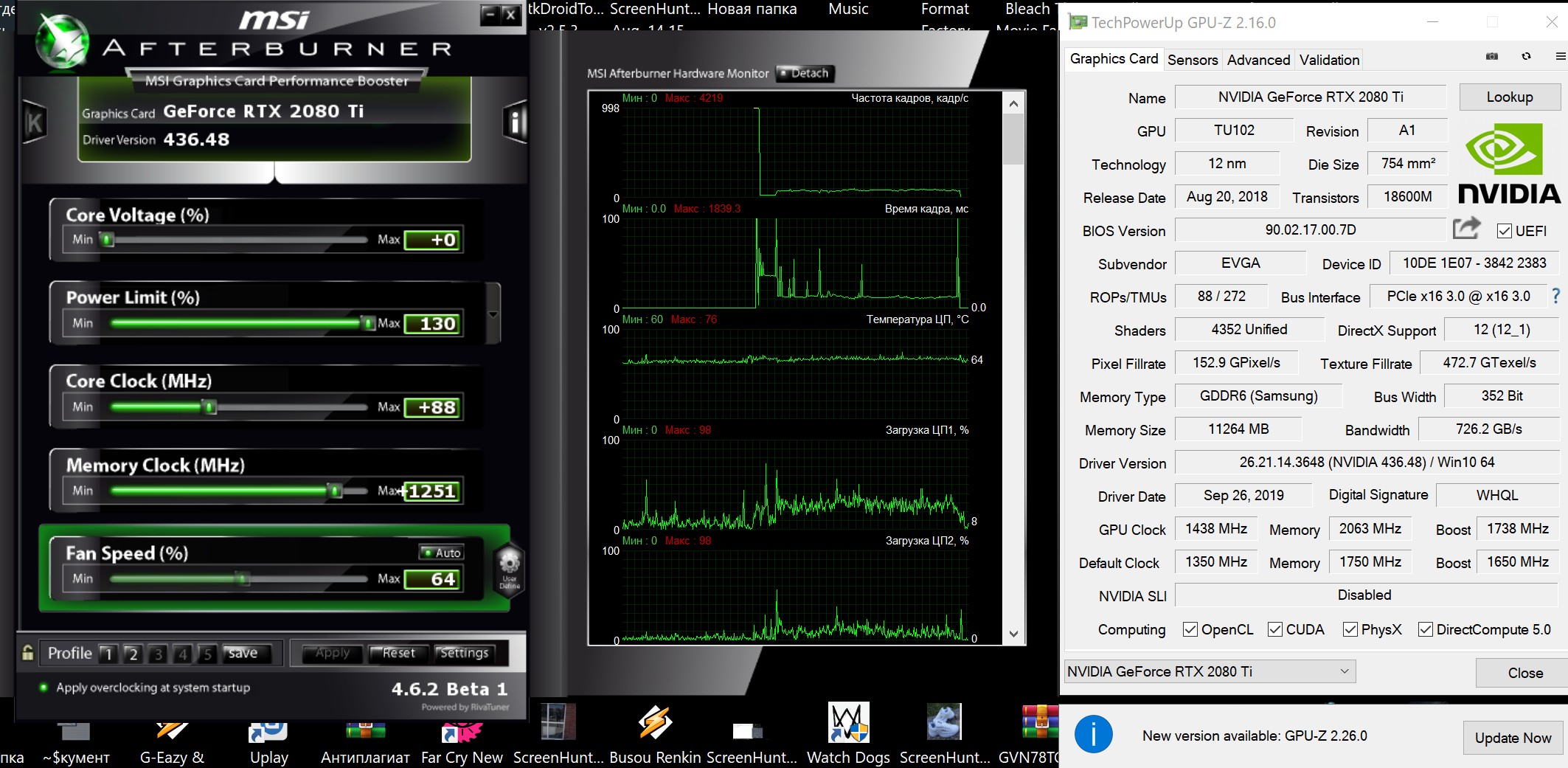Click the profile lock icon
This screenshot has height=768, width=1568.
click(27, 653)
